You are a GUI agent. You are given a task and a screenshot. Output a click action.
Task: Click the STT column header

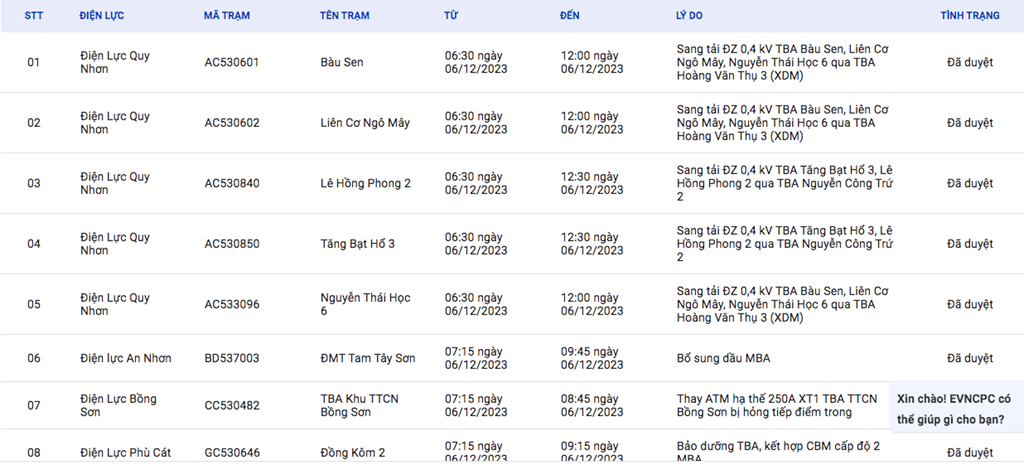[34, 16]
